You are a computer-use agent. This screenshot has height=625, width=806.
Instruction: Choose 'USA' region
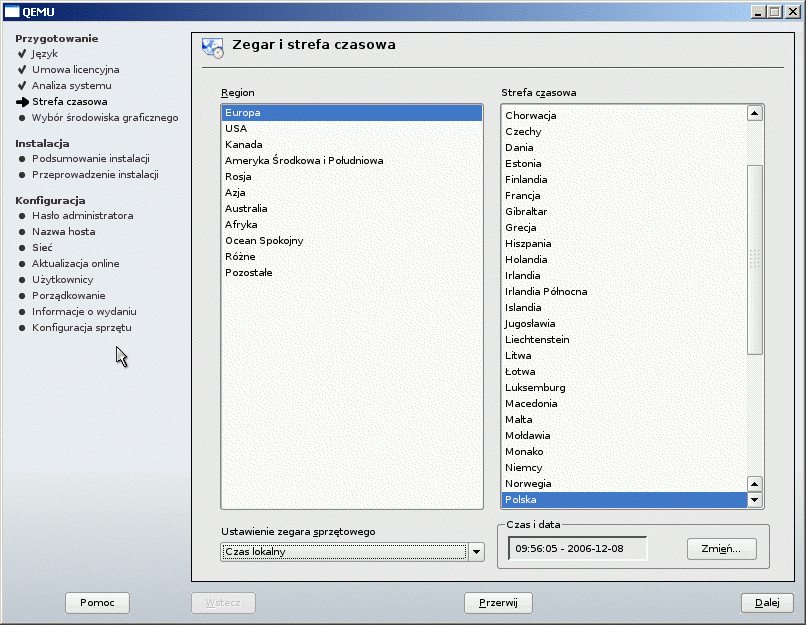point(236,129)
